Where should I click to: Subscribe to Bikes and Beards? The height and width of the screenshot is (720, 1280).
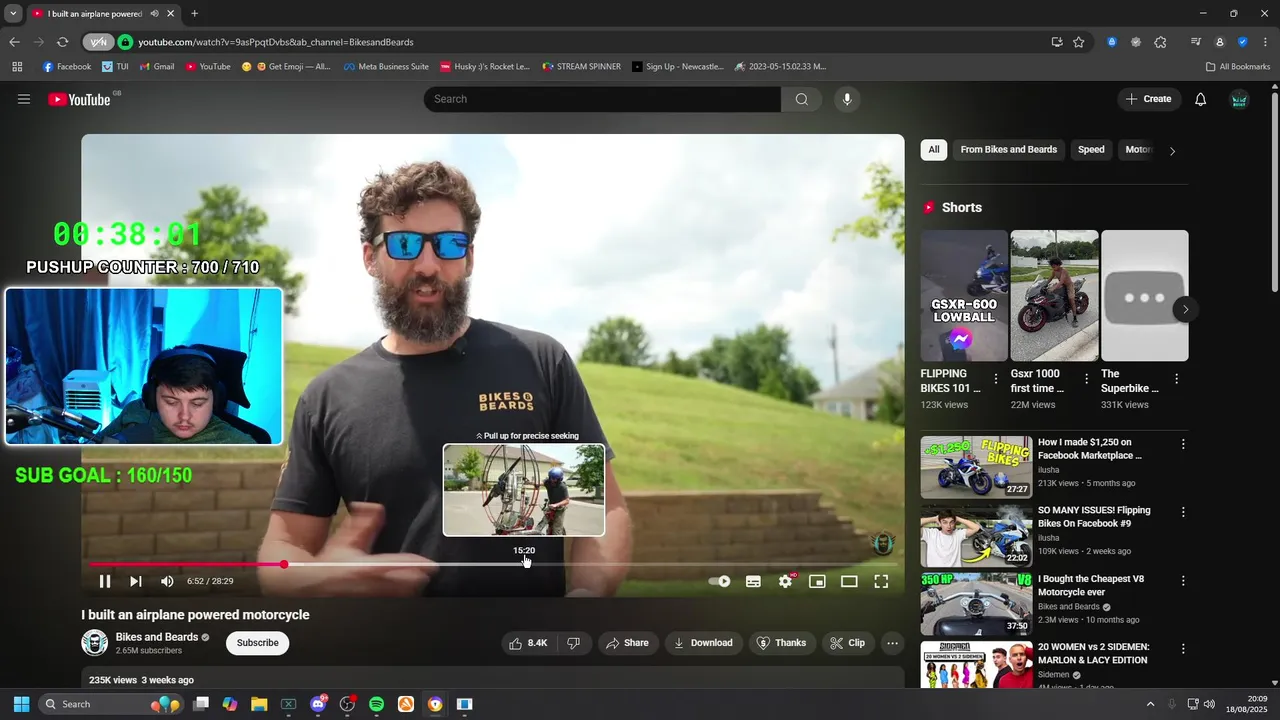click(257, 643)
